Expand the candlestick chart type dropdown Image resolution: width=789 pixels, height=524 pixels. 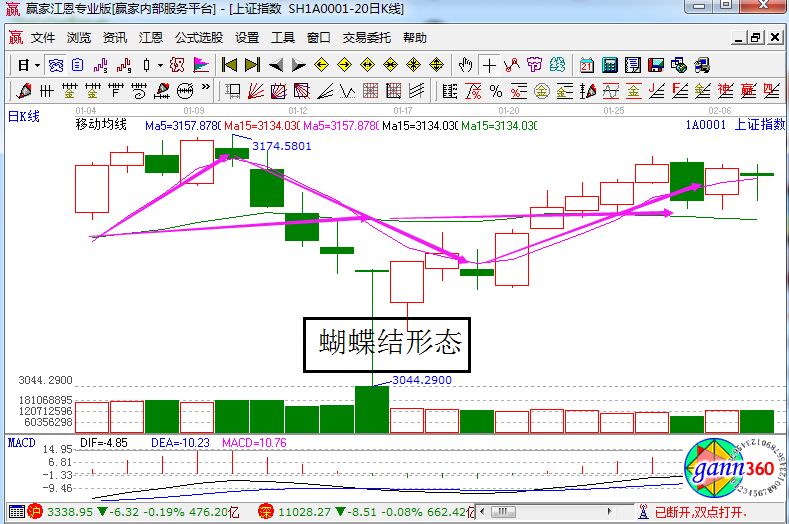(161, 65)
